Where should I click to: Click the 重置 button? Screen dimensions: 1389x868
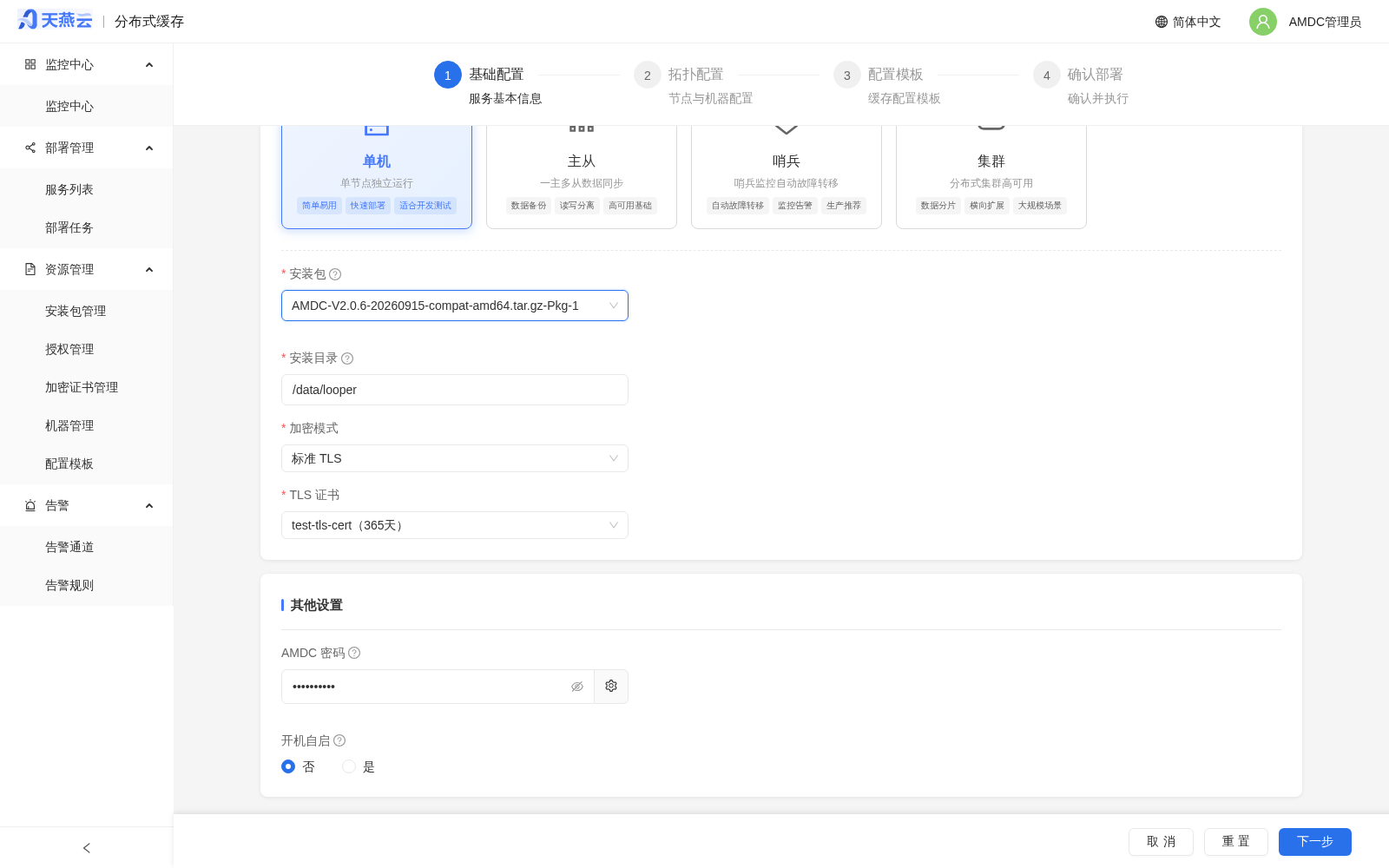1236,842
